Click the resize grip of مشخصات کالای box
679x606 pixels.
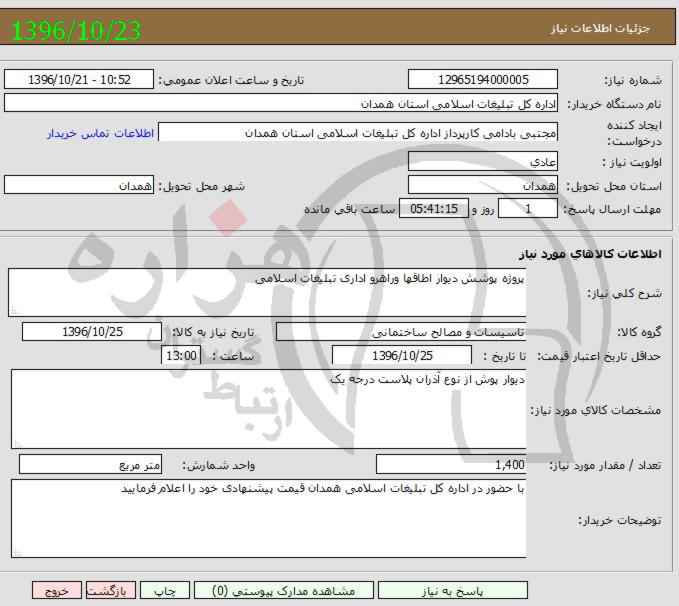tap(17, 443)
